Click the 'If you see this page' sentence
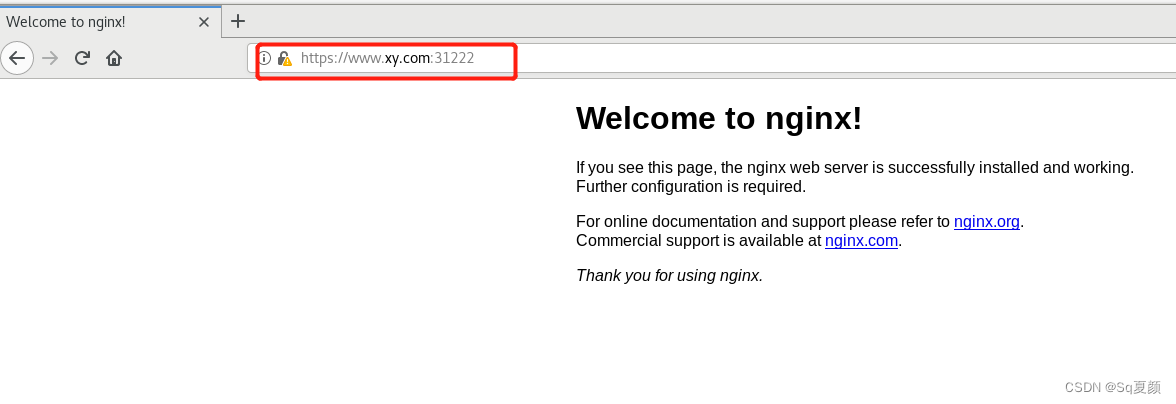This screenshot has width=1176, height=404. click(855, 168)
